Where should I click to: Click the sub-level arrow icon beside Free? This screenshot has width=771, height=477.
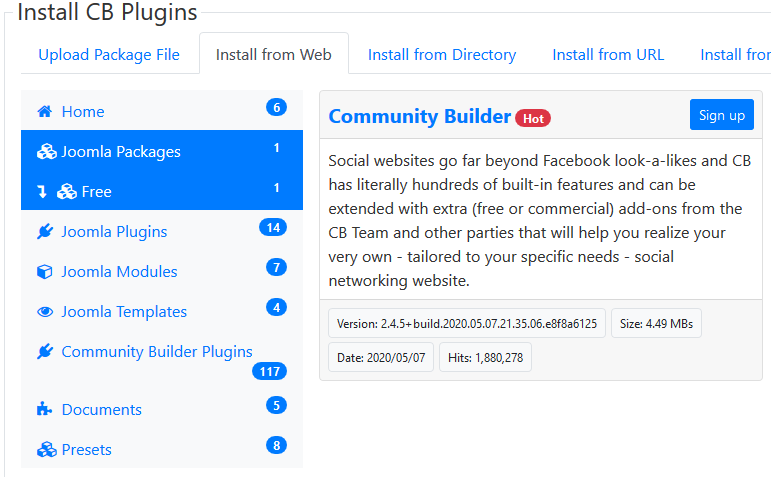[x=42, y=192]
